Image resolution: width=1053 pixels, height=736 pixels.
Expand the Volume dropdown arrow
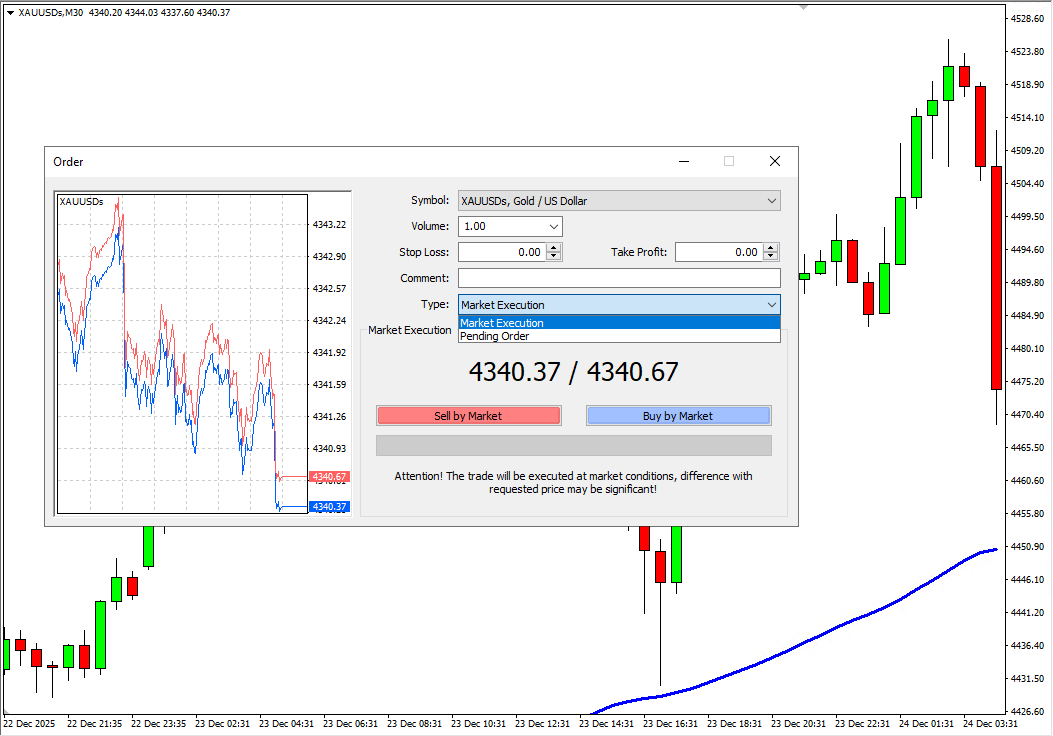pos(553,227)
